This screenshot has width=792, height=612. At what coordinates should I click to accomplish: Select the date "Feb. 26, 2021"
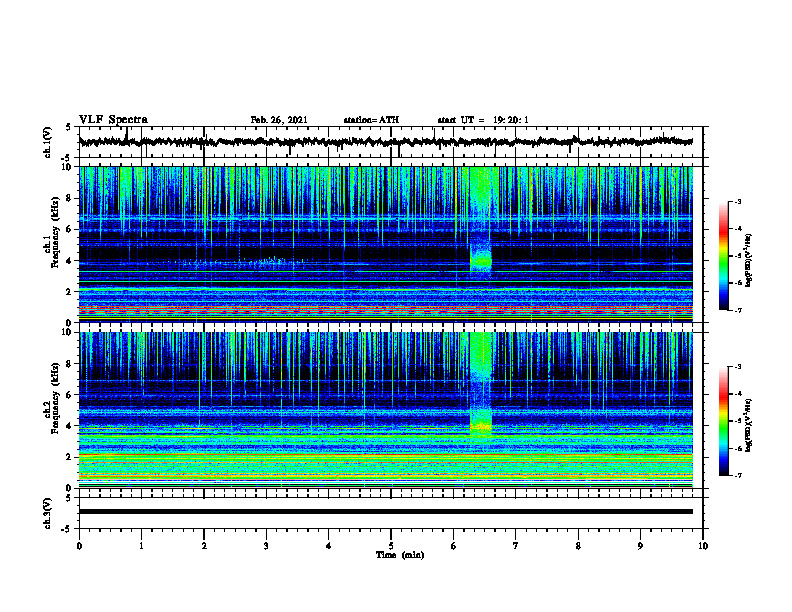pos(279,120)
